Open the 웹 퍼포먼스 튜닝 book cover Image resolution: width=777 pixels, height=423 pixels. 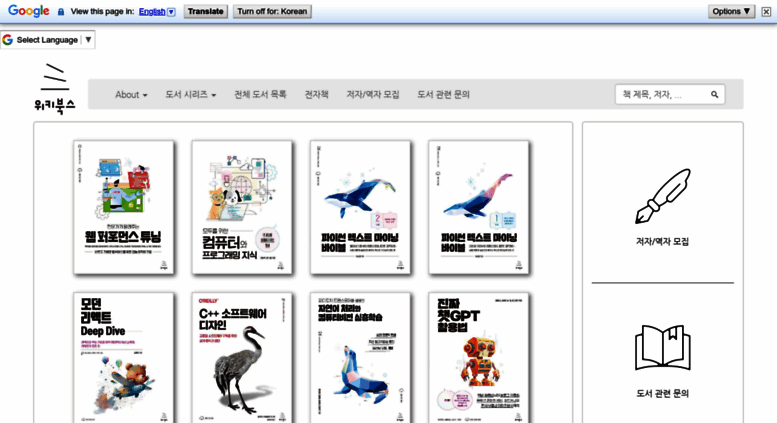pyautogui.click(x=123, y=207)
